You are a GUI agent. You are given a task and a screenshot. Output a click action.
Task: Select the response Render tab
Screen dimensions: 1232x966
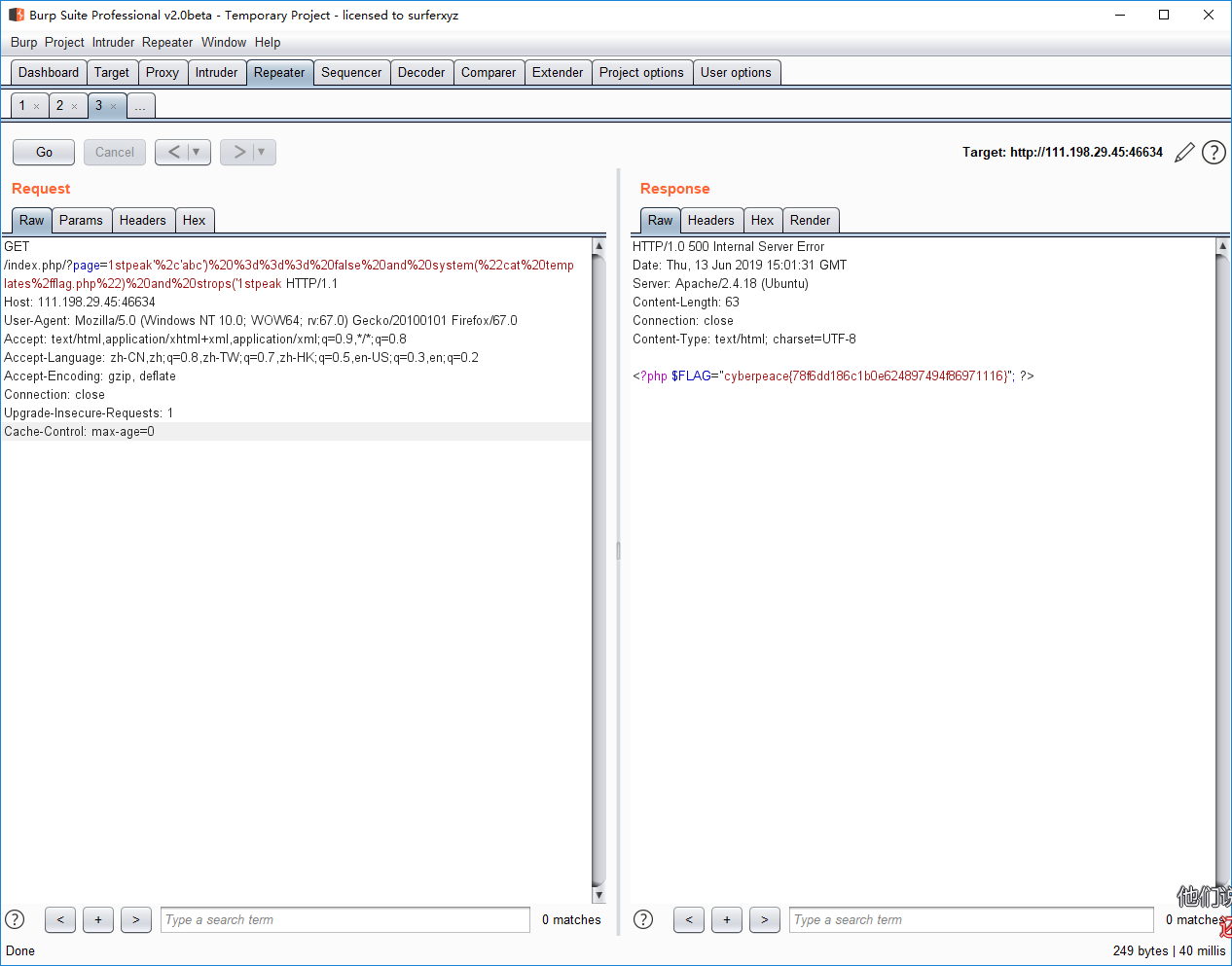point(811,220)
